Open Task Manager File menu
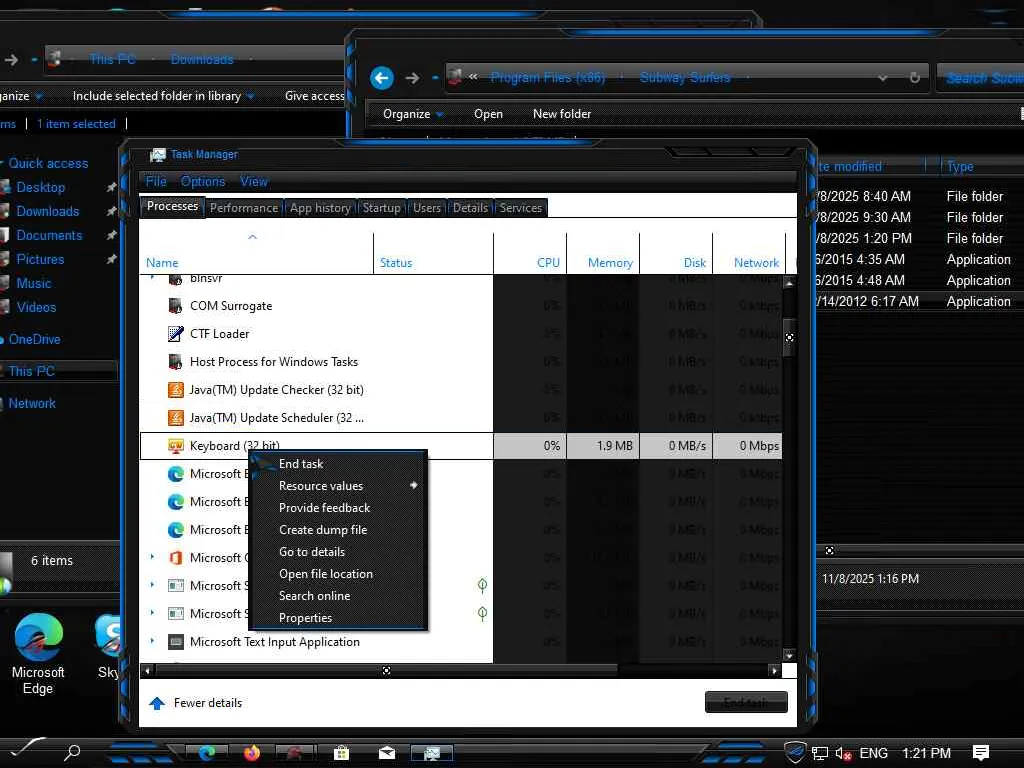Image resolution: width=1024 pixels, height=768 pixels. click(x=156, y=182)
